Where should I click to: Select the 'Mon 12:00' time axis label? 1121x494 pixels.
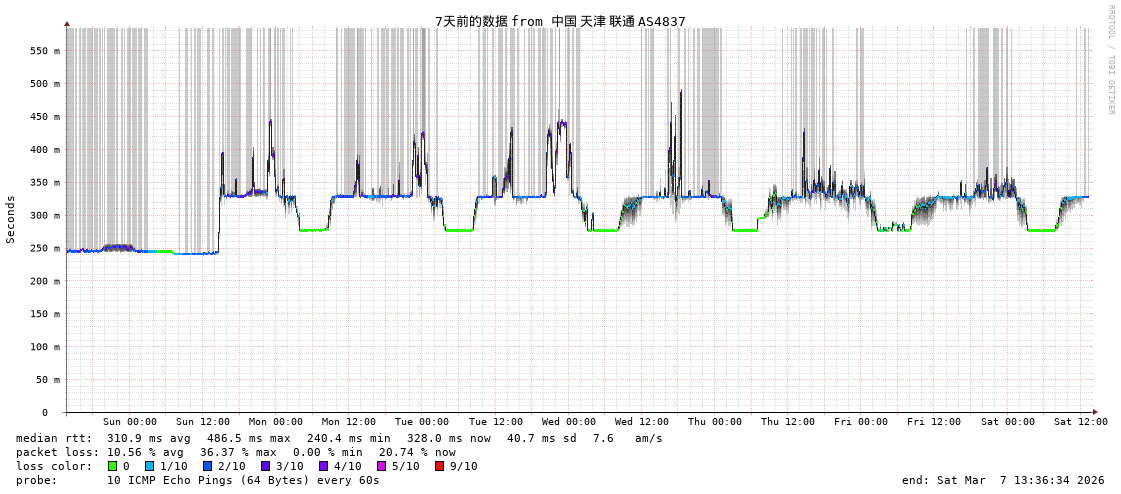pos(349,422)
